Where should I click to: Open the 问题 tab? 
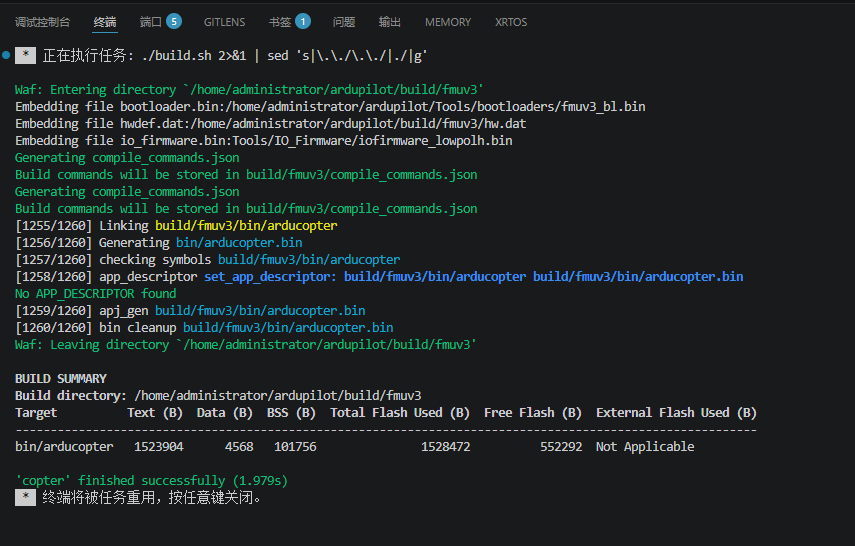click(x=344, y=22)
